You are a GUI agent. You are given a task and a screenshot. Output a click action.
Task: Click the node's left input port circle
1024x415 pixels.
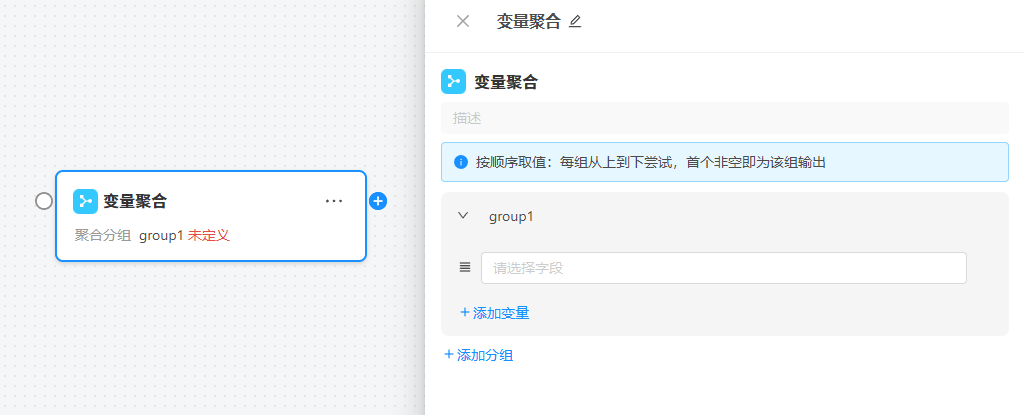click(x=44, y=201)
